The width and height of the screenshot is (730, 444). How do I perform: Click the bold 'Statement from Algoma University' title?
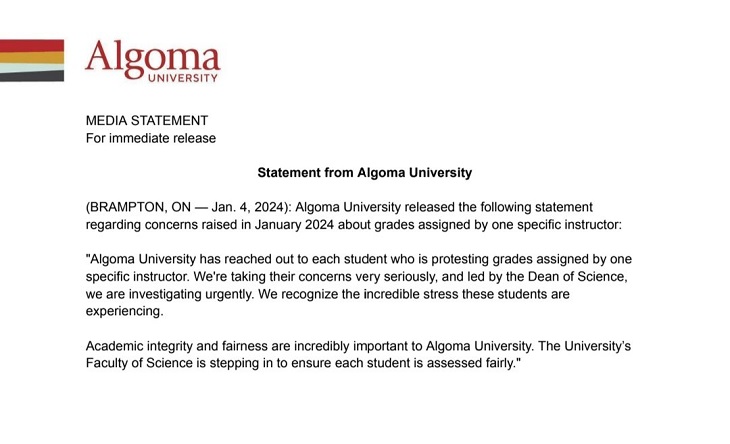(x=364, y=173)
